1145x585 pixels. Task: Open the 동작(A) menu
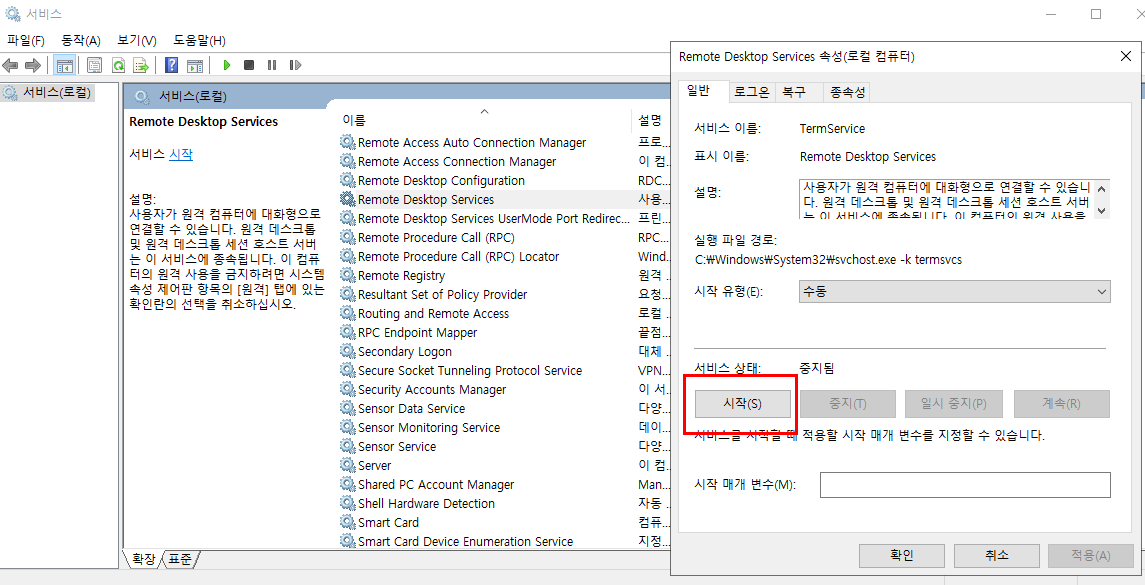tap(81, 40)
